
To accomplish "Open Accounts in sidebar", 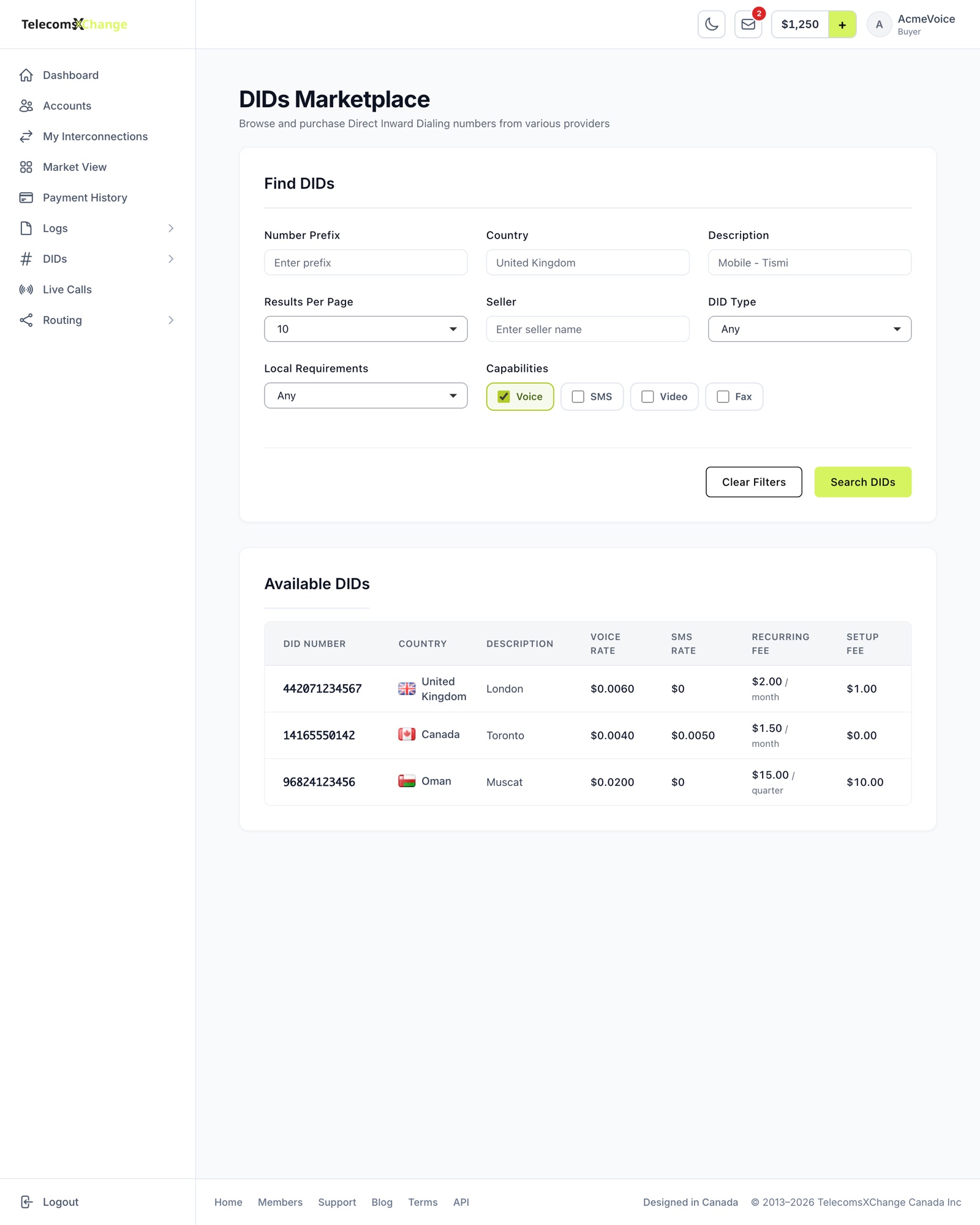I will tap(67, 106).
